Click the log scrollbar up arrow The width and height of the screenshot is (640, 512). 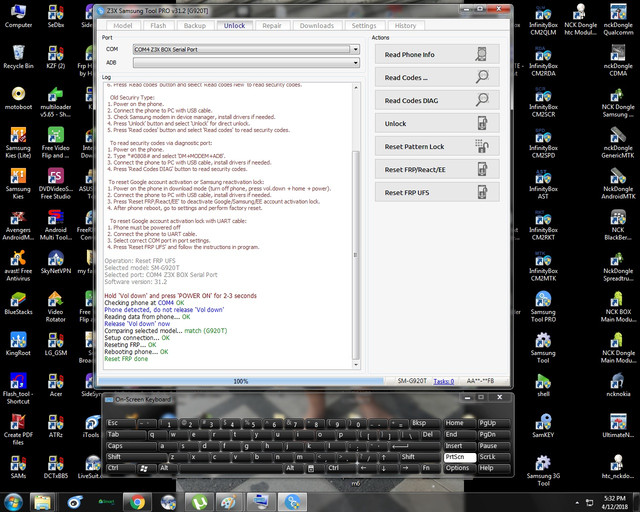(356, 87)
